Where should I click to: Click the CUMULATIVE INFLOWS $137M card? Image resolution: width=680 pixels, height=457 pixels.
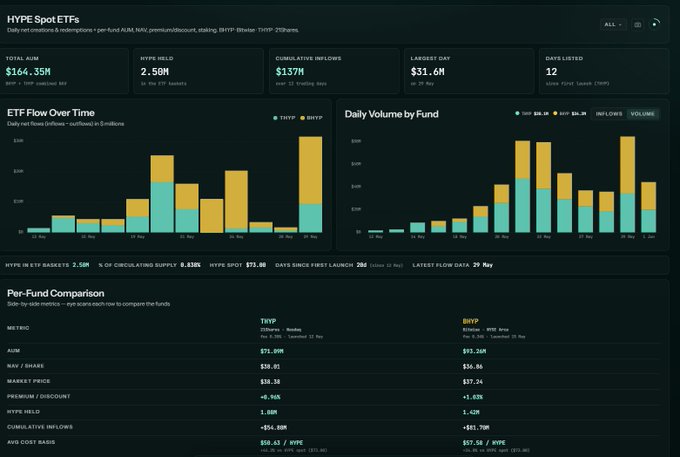(x=334, y=71)
